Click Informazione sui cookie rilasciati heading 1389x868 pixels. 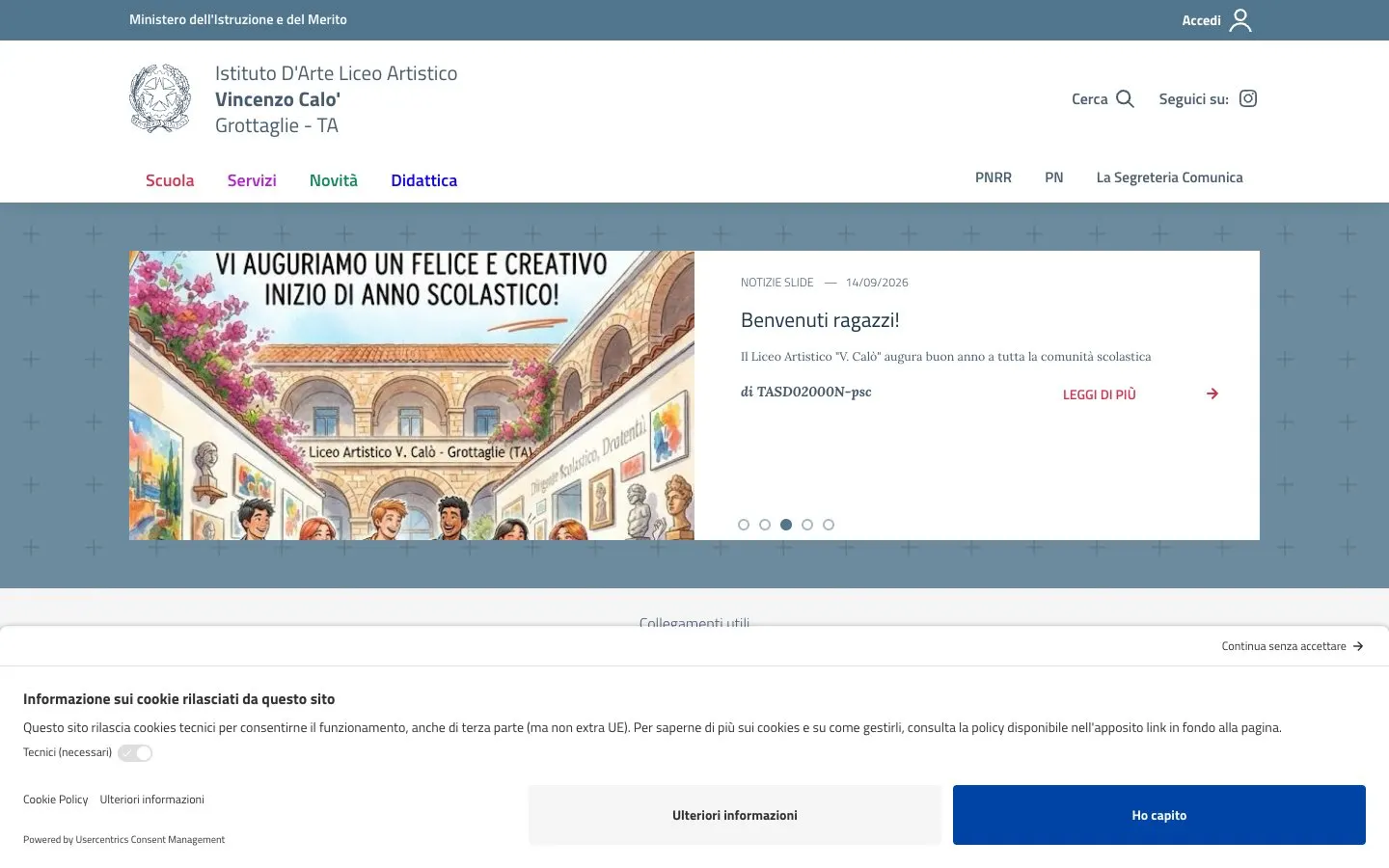(x=178, y=699)
